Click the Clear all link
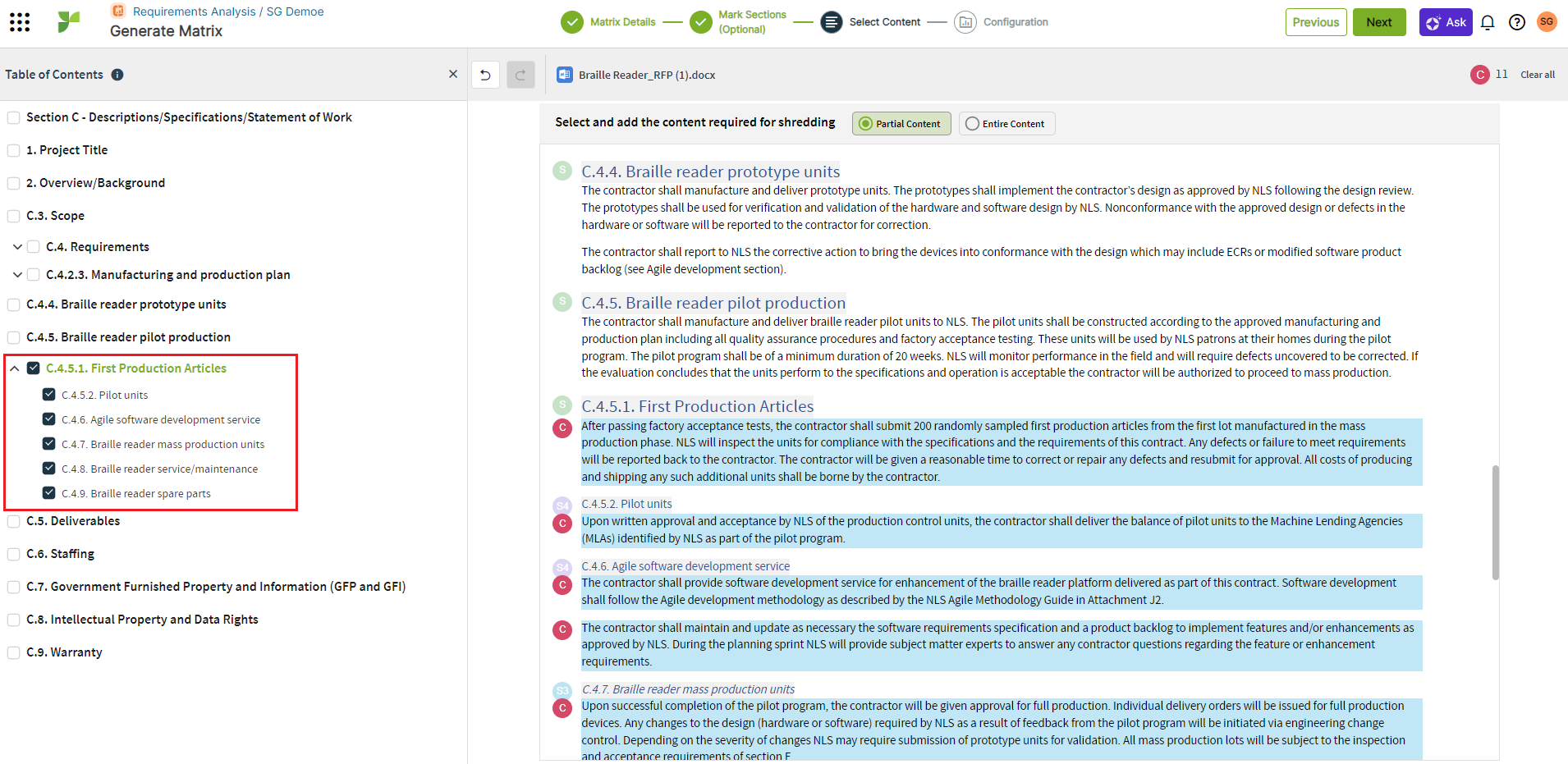 coord(1538,75)
